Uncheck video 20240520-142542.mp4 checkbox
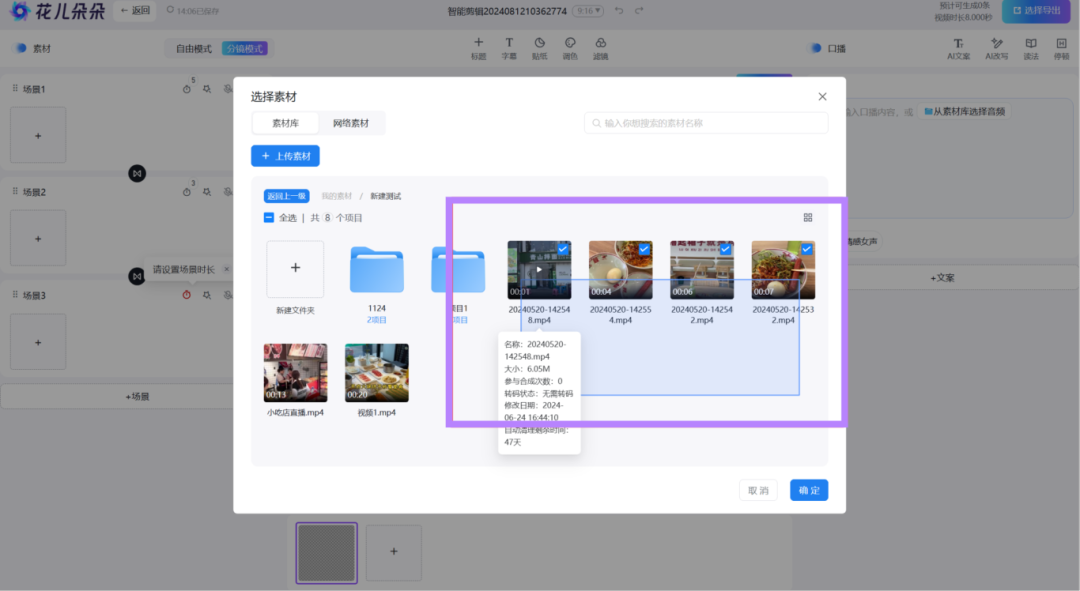Viewport: 1080px width, 591px height. 726,249
